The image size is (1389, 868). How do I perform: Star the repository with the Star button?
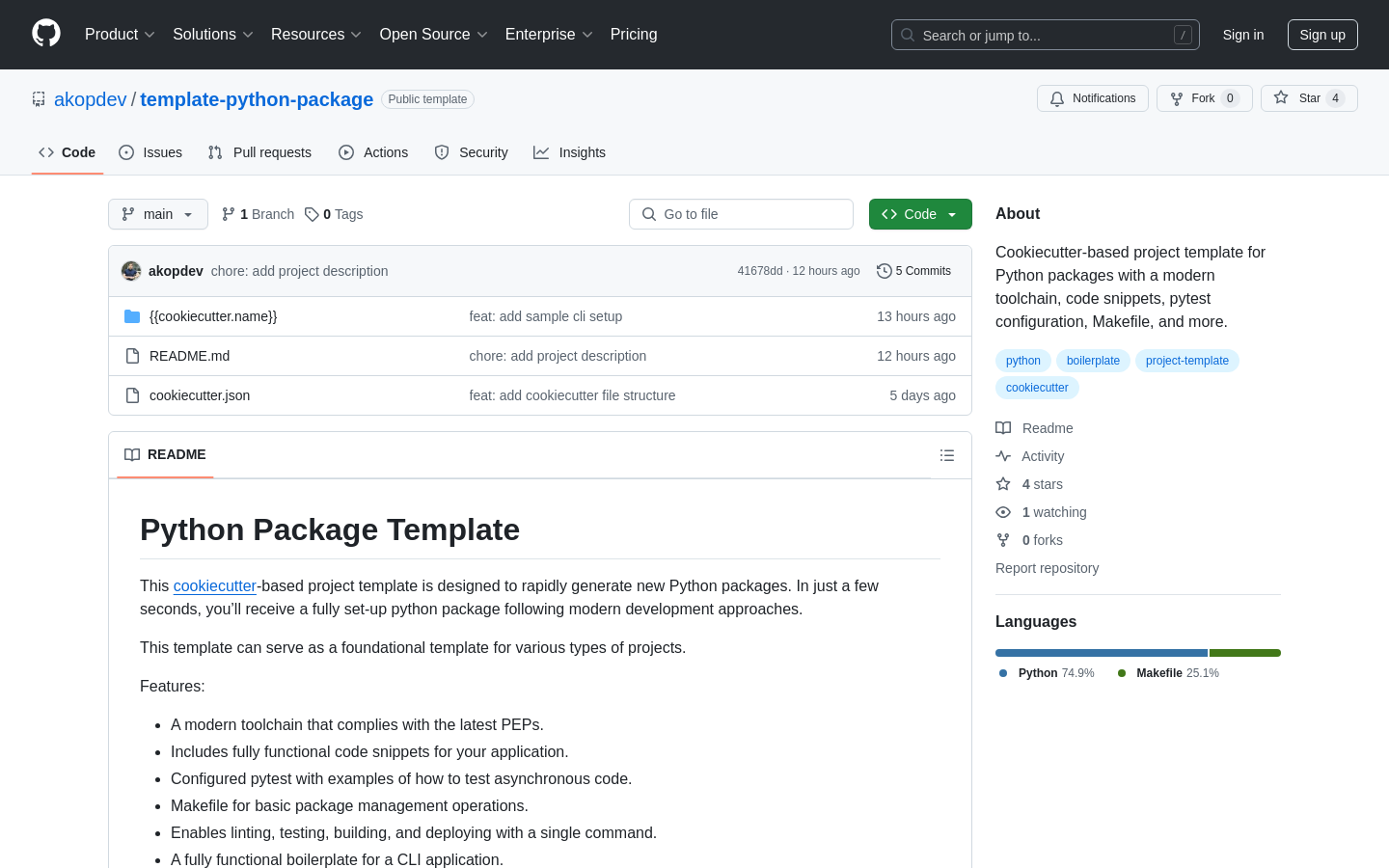point(1309,98)
